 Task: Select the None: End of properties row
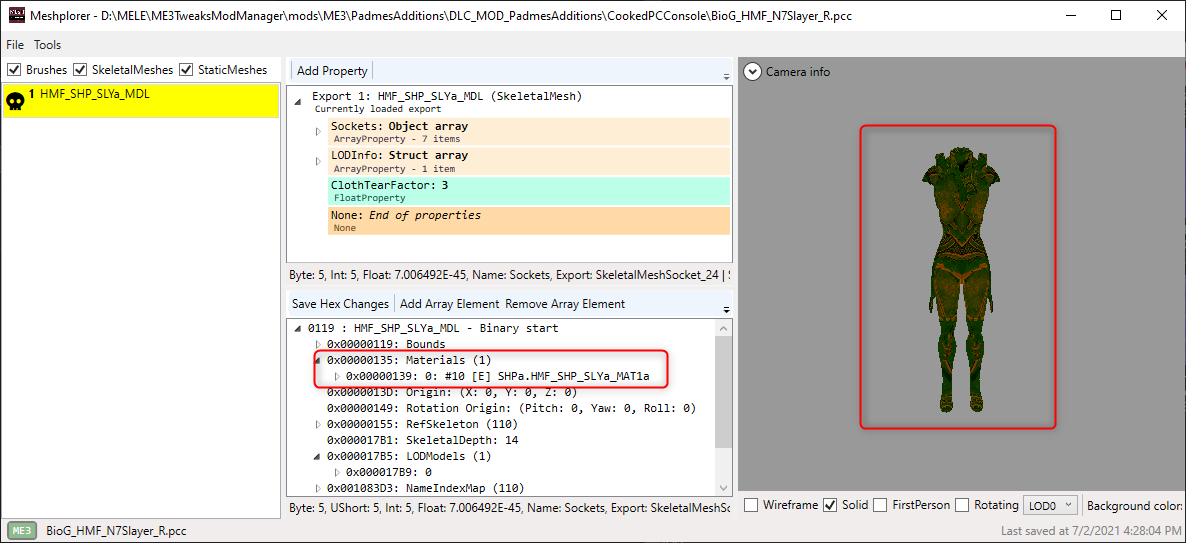tap(529, 222)
